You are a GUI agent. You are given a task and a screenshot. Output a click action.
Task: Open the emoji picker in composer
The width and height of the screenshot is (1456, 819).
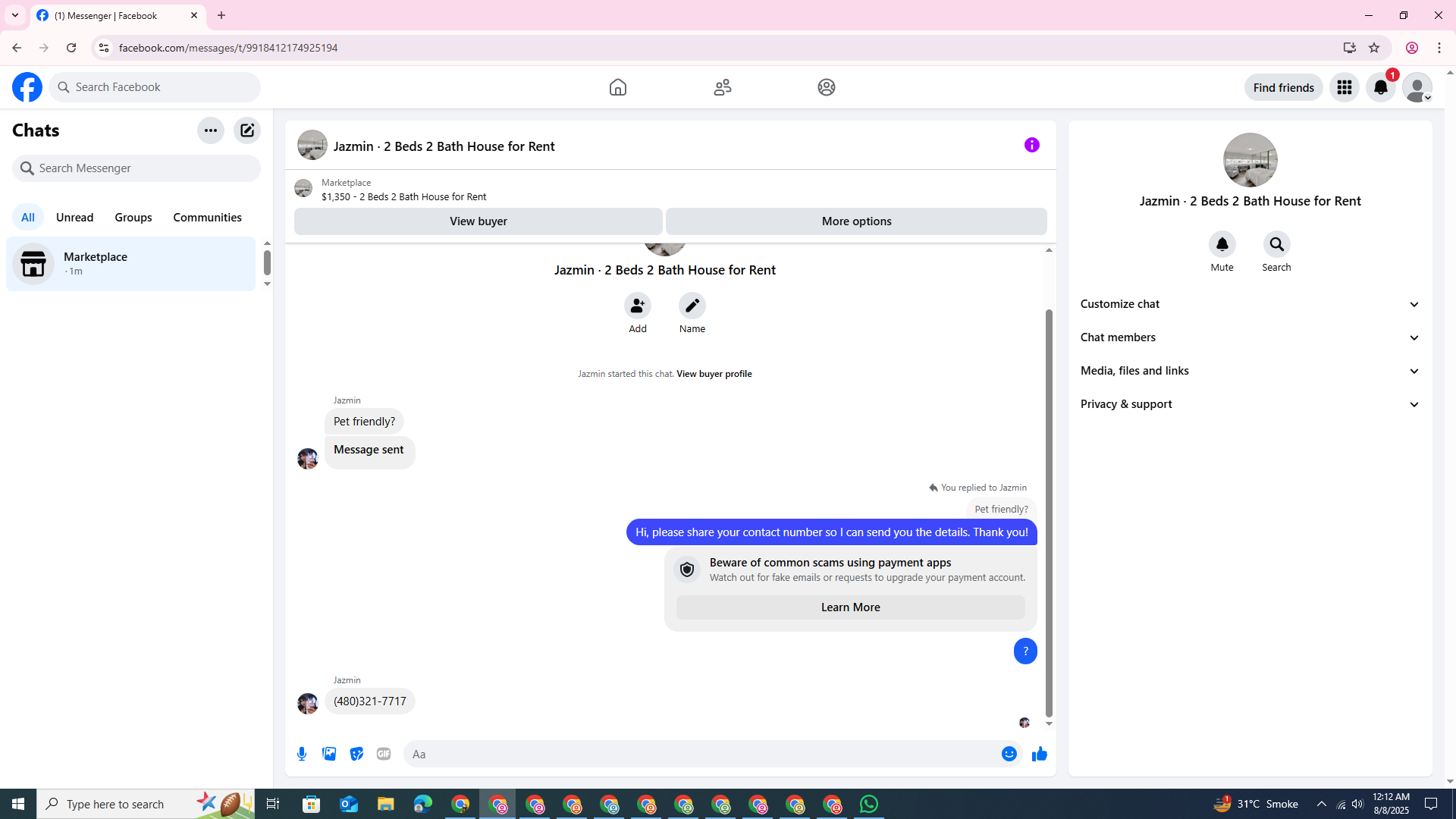pyautogui.click(x=1009, y=754)
